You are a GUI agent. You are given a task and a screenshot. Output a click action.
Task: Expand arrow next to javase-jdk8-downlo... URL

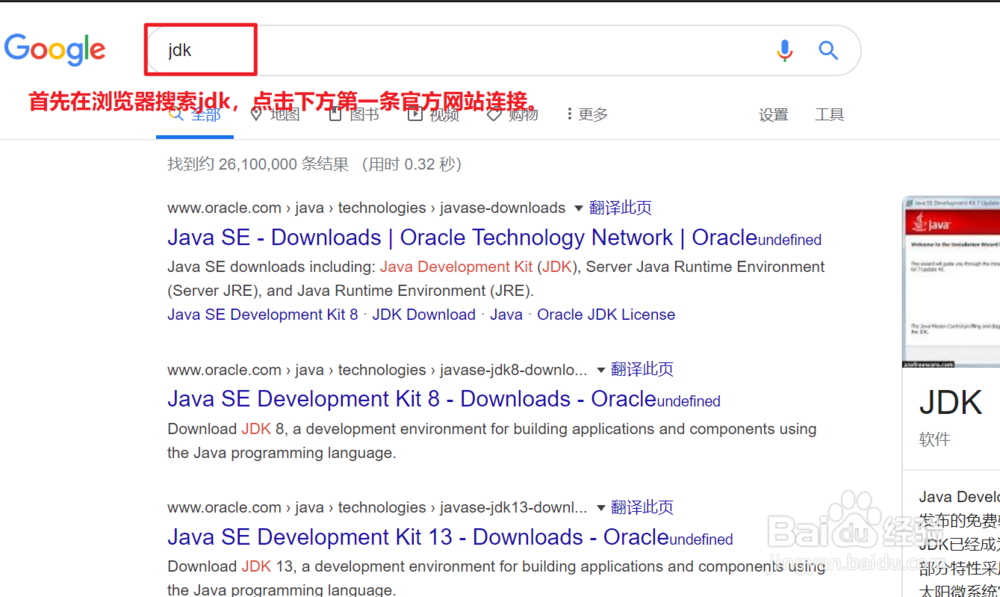[x=601, y=370]
